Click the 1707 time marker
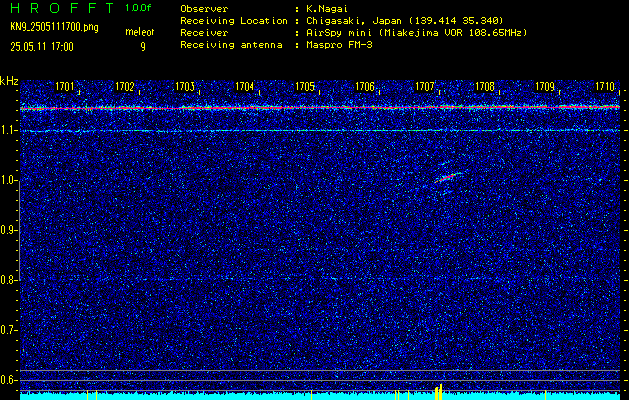This screenshot has height=400, width=629. pyautogui.click(x=425, y=86)
